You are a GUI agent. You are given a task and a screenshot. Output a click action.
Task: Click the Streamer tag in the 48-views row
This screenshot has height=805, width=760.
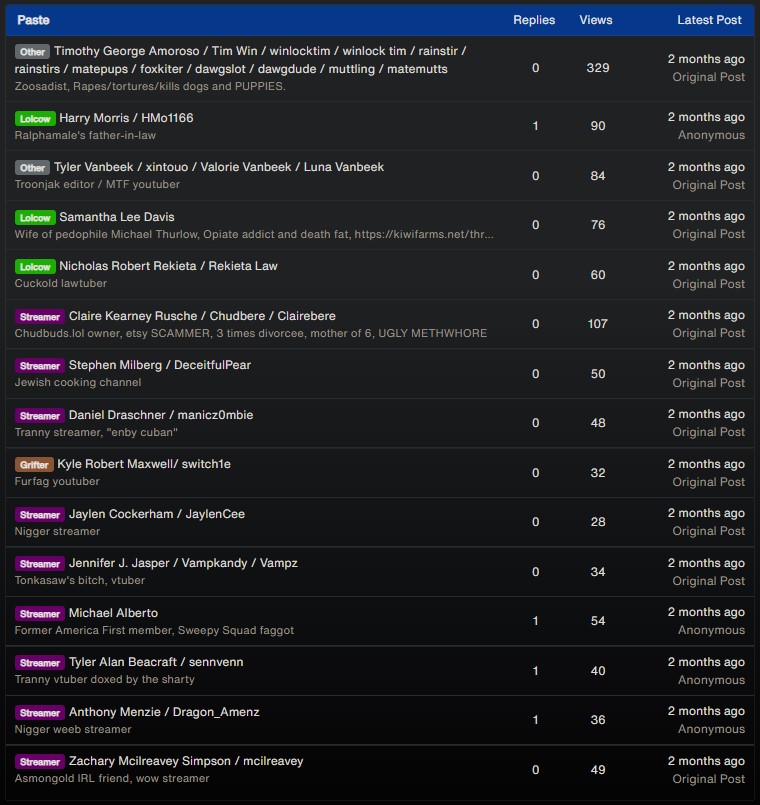click(40, 415)
